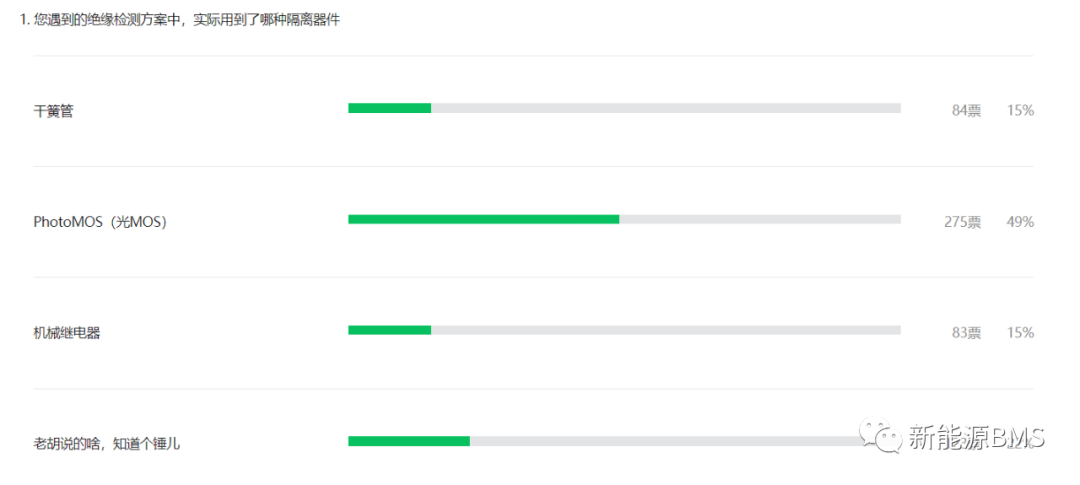Viewport: 1080px width, 485px height.
Task: Click the green bar of PhotoMOS result
Action: 484,219
